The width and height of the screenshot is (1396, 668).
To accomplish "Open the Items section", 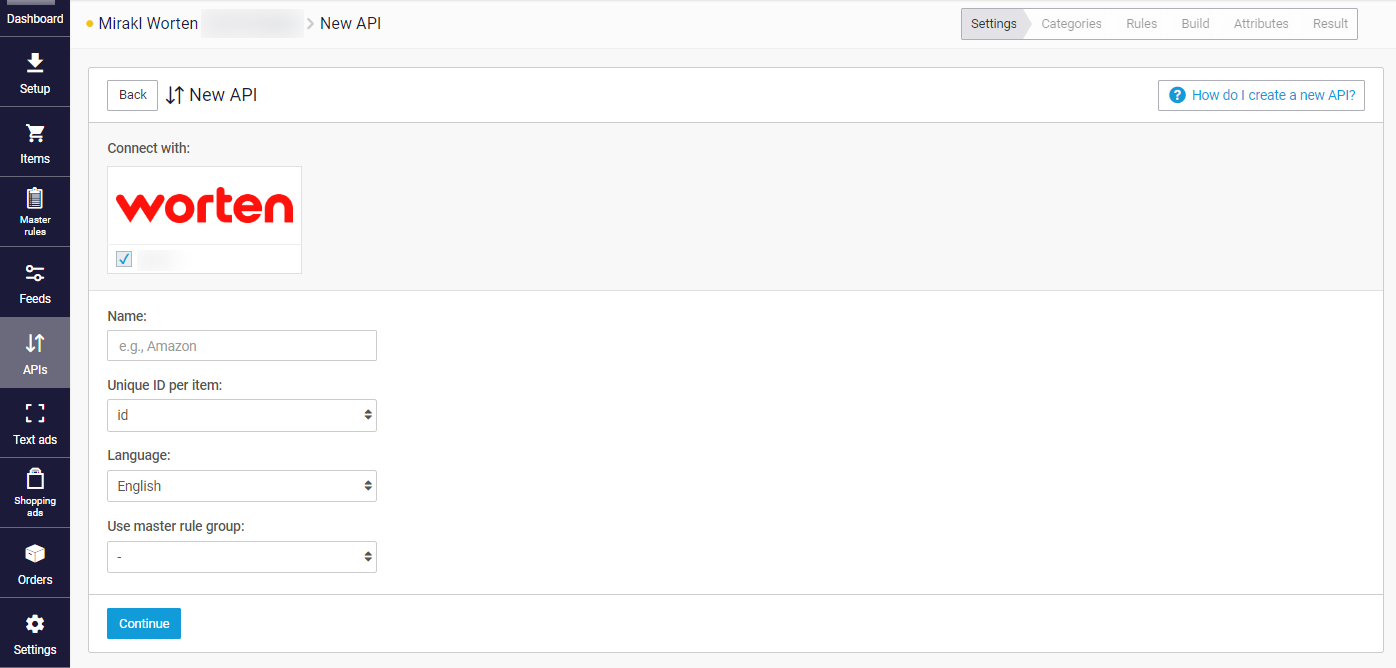I will (x=35, y=142).
